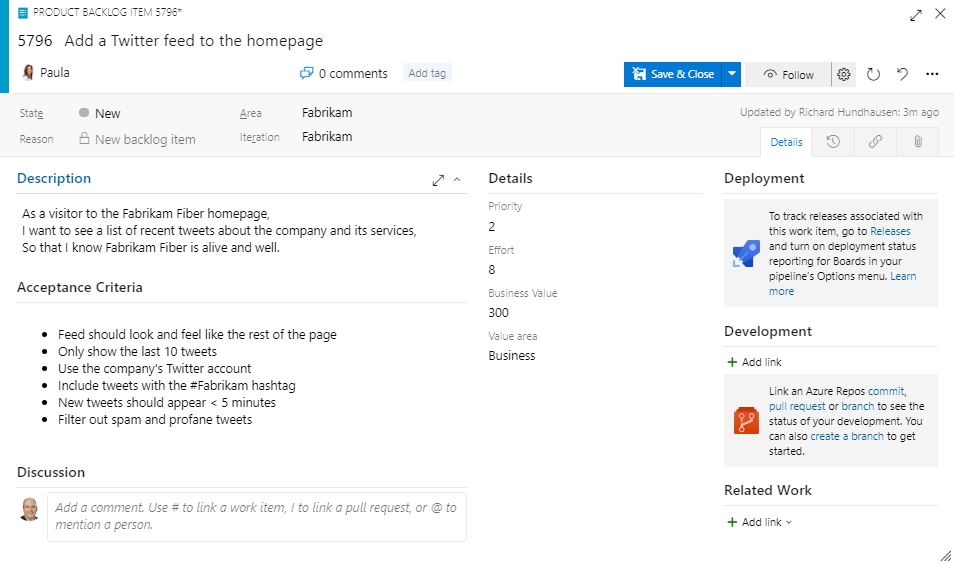The height and width of the screenshot is (564, 954).
Task: Click the Discussion heading
Action: point(51,472)
